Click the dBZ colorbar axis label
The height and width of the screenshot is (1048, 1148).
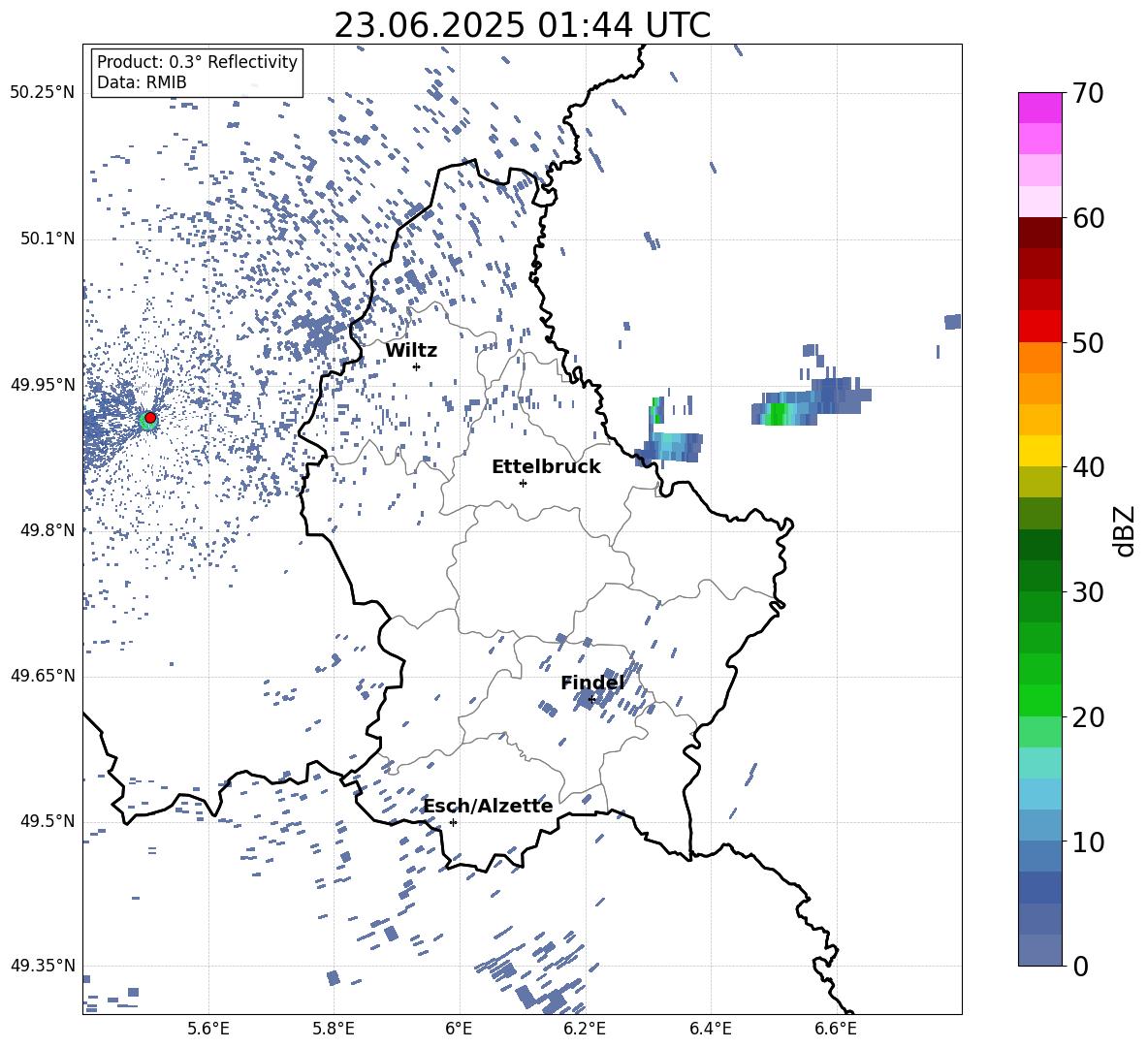(x=1126, y=530)
